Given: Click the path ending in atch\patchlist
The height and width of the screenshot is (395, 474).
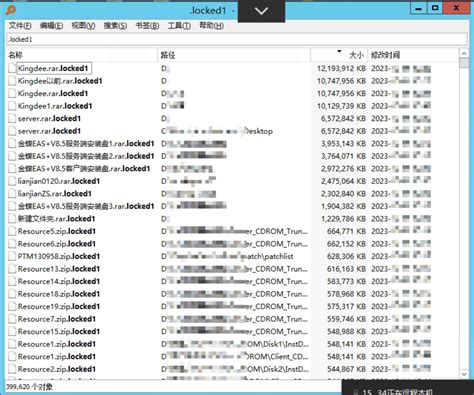Looking at the screenshot, I should point(227,256).
